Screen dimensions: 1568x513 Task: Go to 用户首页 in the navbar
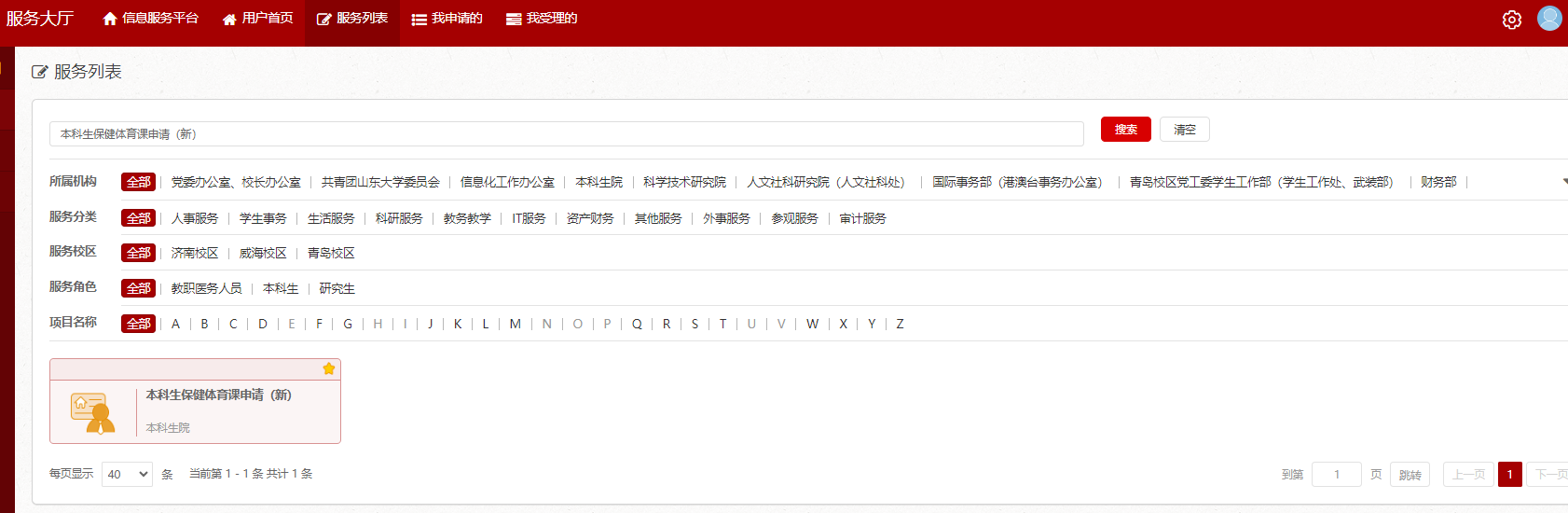click(257, 19)
